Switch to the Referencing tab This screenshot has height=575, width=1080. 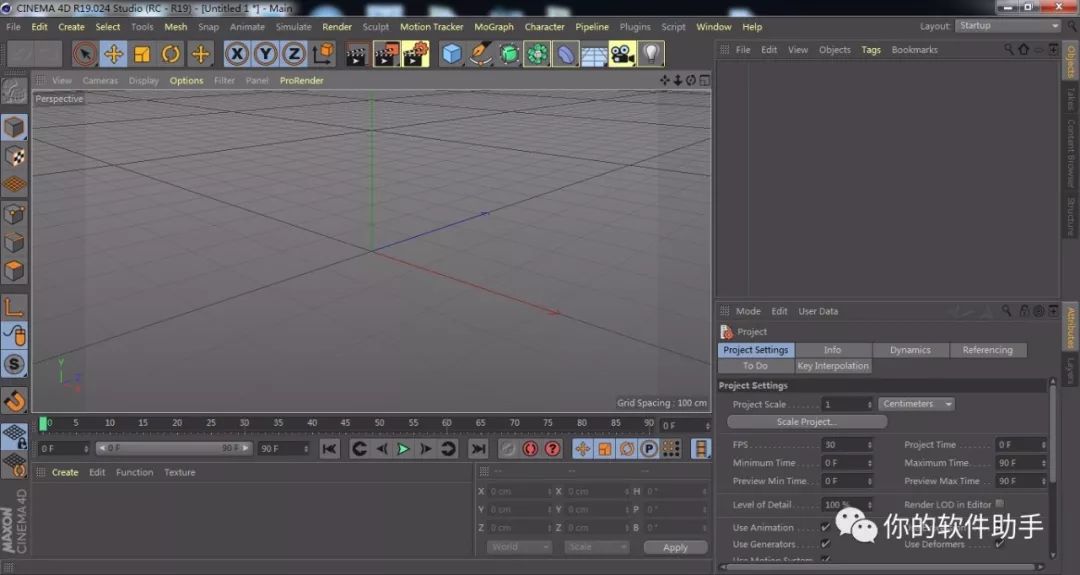point(988,350)
